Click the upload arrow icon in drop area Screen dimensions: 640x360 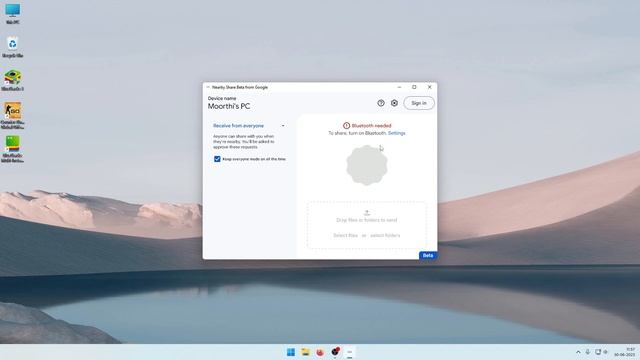[367, 213]
